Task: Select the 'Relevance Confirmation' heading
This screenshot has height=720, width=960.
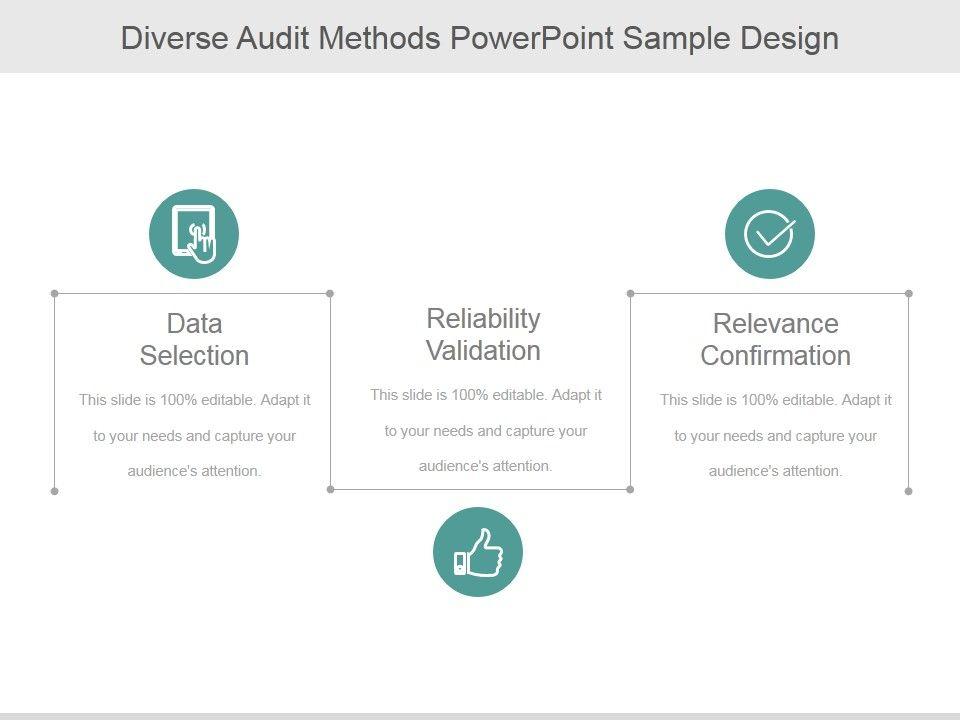Action: (x=775, y=340)
